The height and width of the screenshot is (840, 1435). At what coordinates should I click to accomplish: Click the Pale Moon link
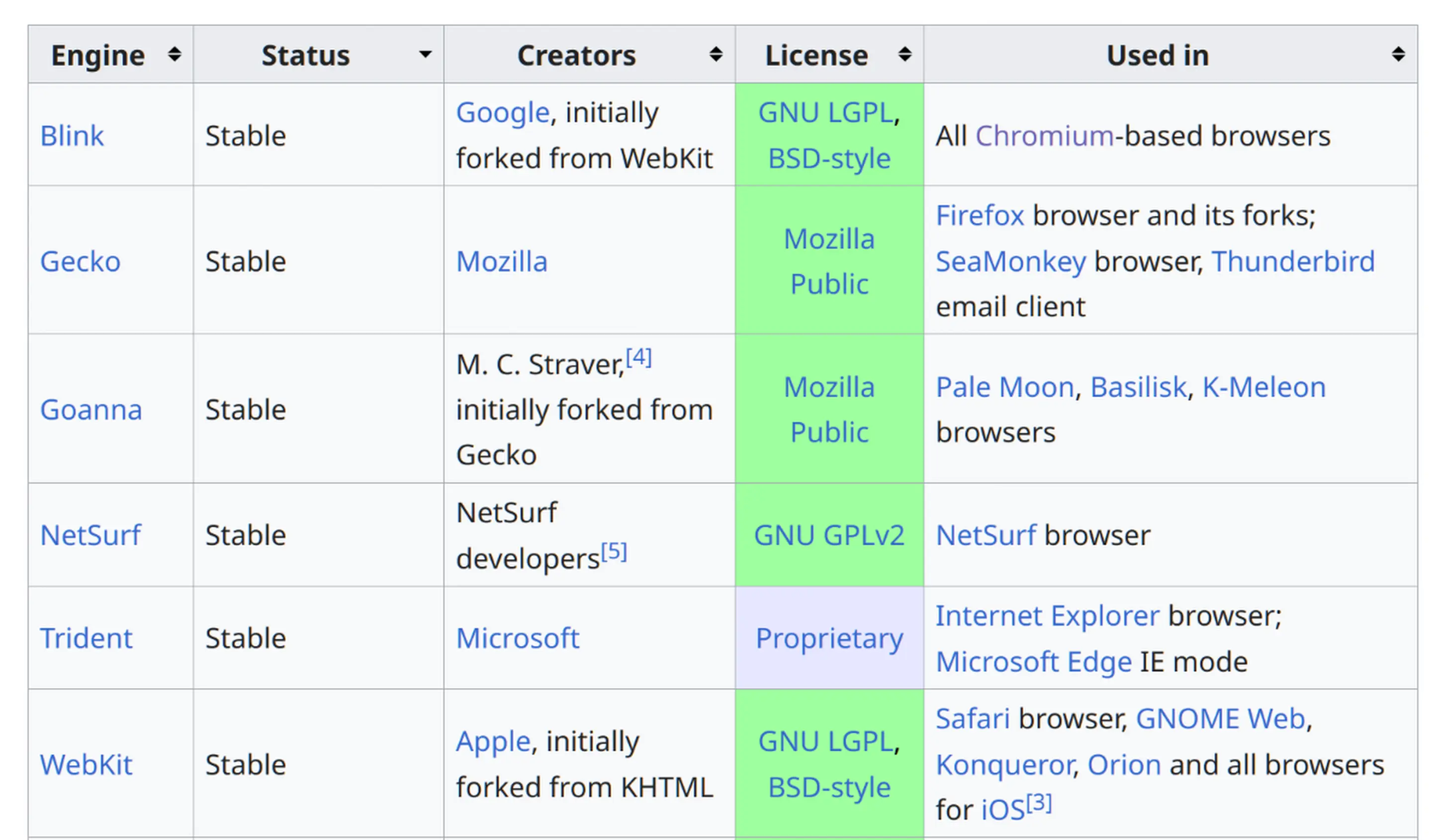(x=1004, y=388)
